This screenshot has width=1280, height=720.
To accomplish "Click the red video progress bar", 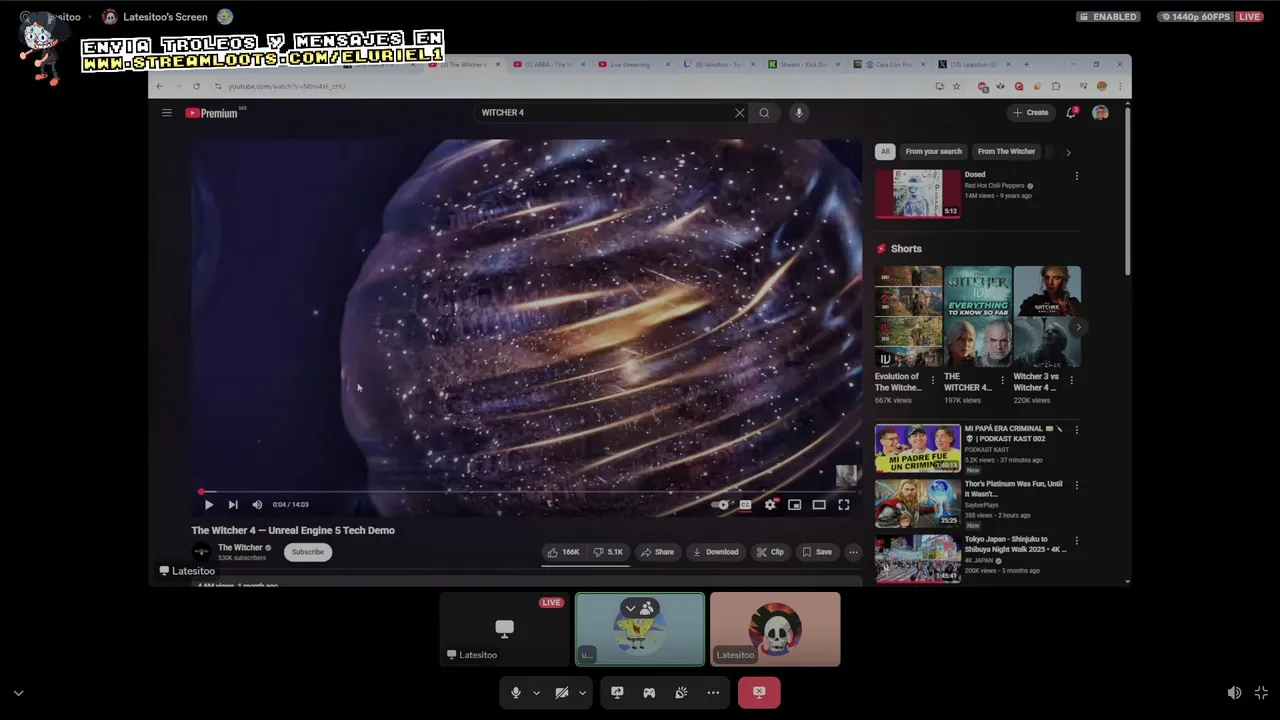I will 525,492.
